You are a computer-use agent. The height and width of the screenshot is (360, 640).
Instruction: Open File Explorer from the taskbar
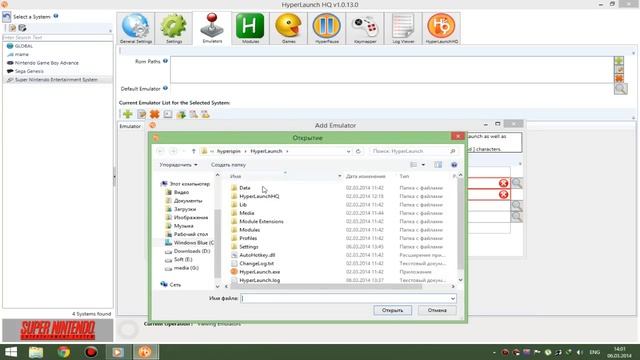[36, 352]
